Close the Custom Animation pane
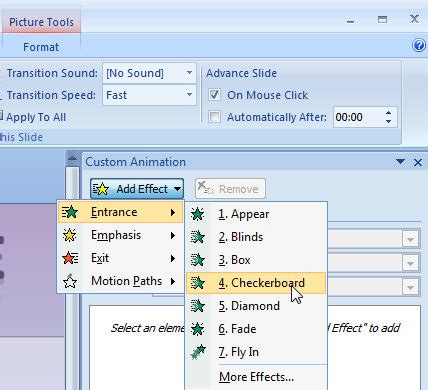Image resolution: width=428 pixels, height=390 pixels. click(x=418, y=162)
